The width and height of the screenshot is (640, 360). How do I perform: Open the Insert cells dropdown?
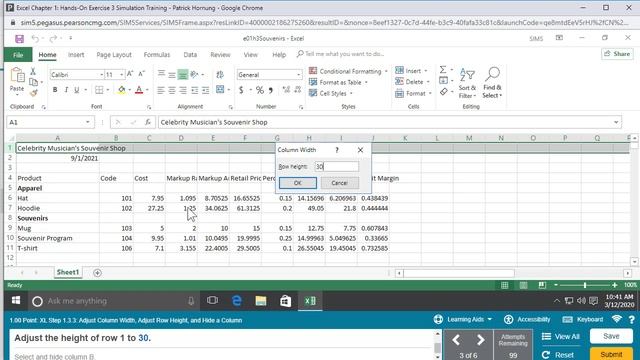coord(412,71)
